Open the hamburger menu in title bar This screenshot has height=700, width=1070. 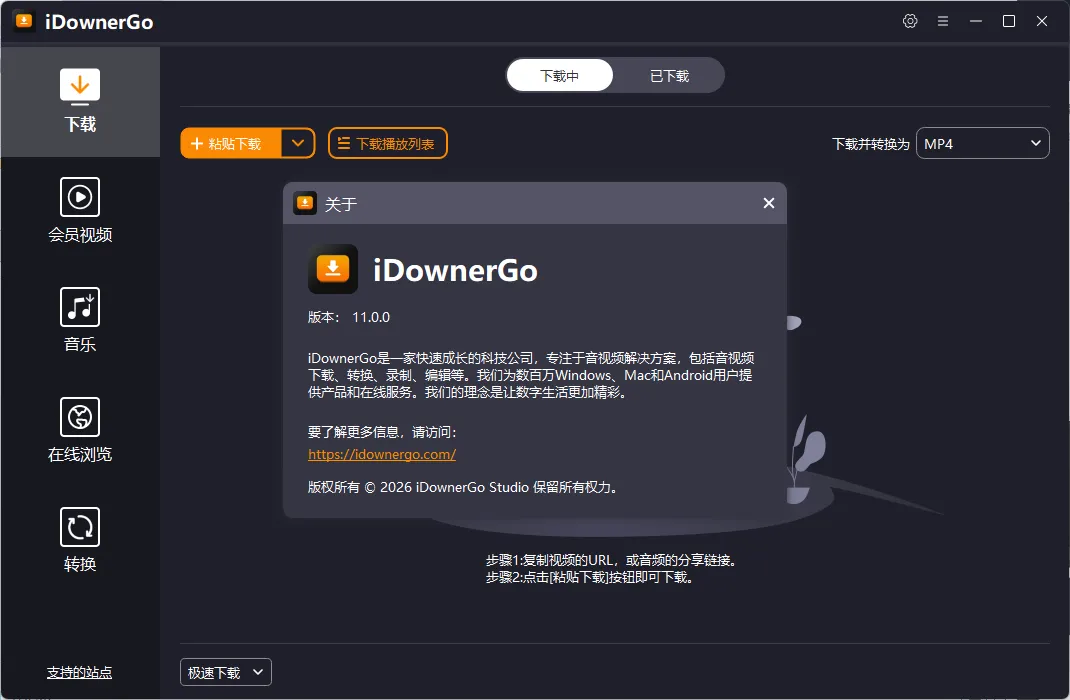[x=942, y=21]
